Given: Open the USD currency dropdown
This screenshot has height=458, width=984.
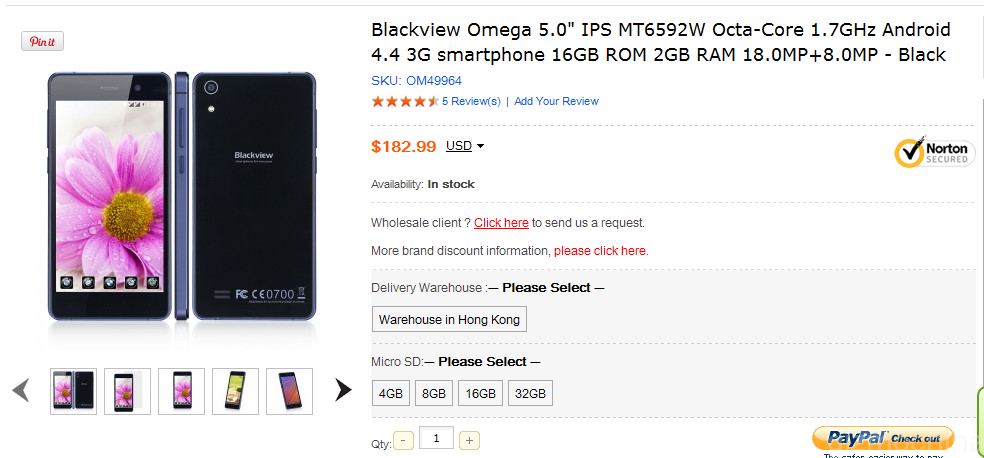Looking at the screenshot, I should (465, 146).
